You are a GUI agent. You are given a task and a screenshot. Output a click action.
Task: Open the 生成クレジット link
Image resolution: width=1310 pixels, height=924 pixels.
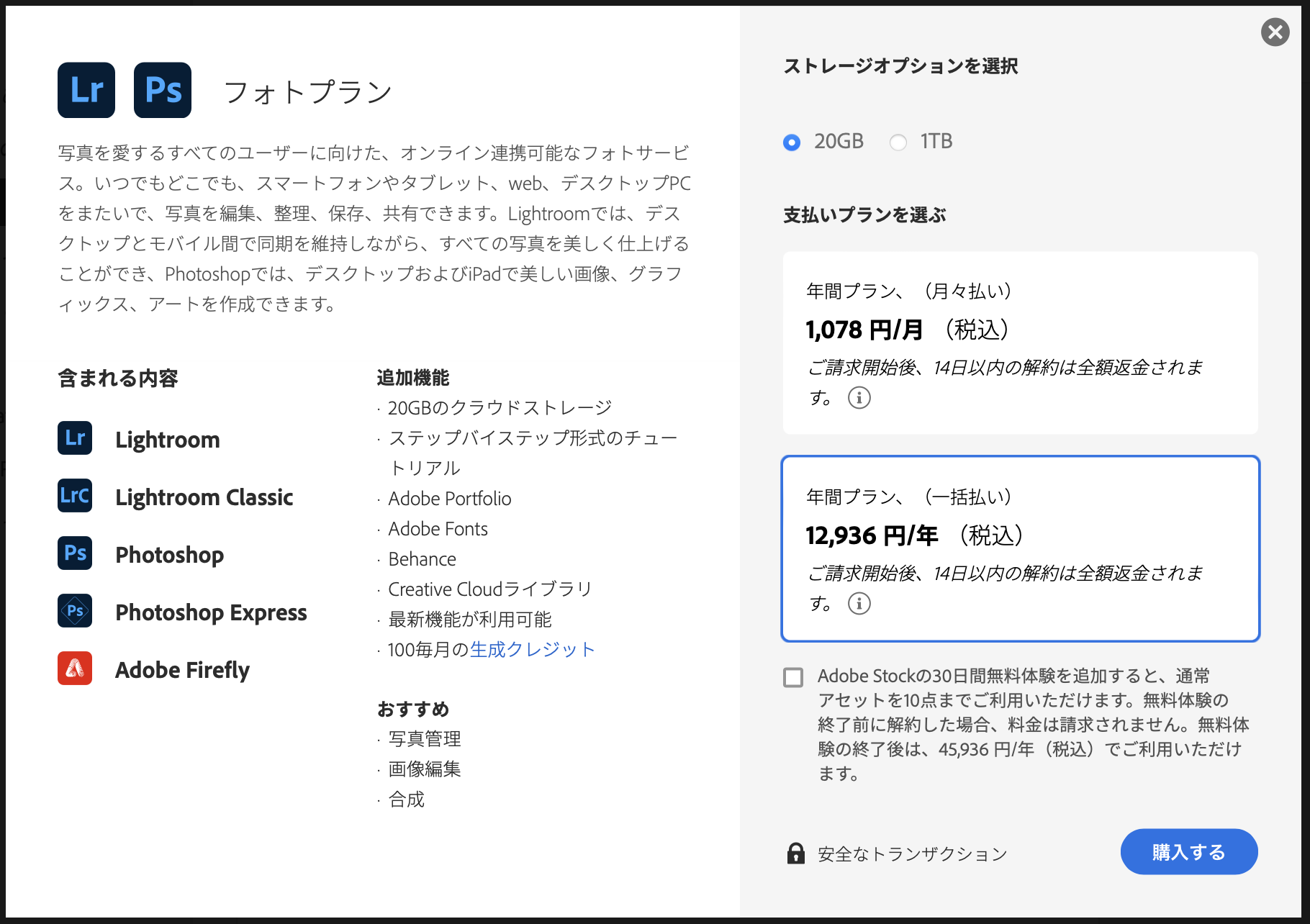[533, 650]
